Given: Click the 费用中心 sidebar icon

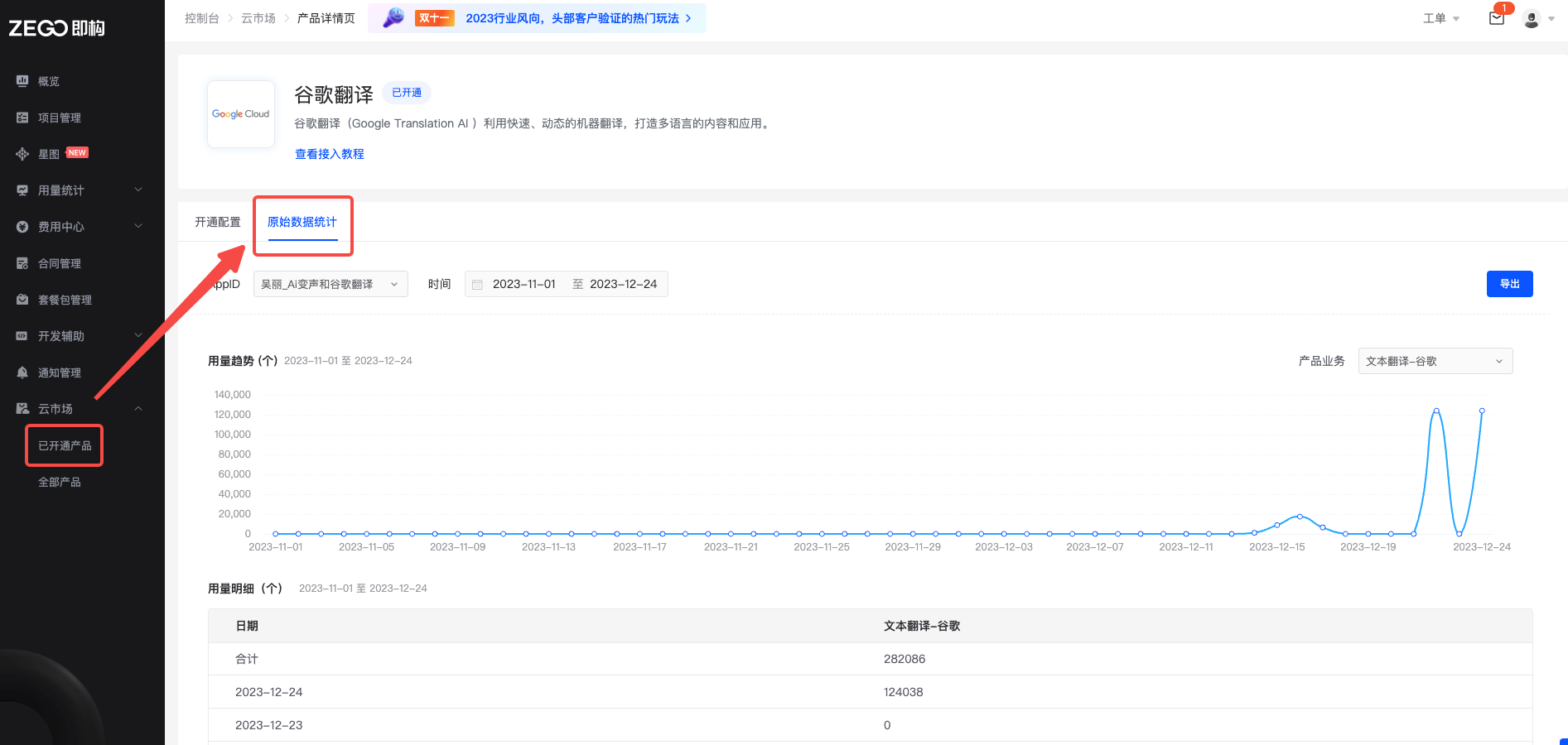Looking at the screenshot, I should [x=22, y=227].
